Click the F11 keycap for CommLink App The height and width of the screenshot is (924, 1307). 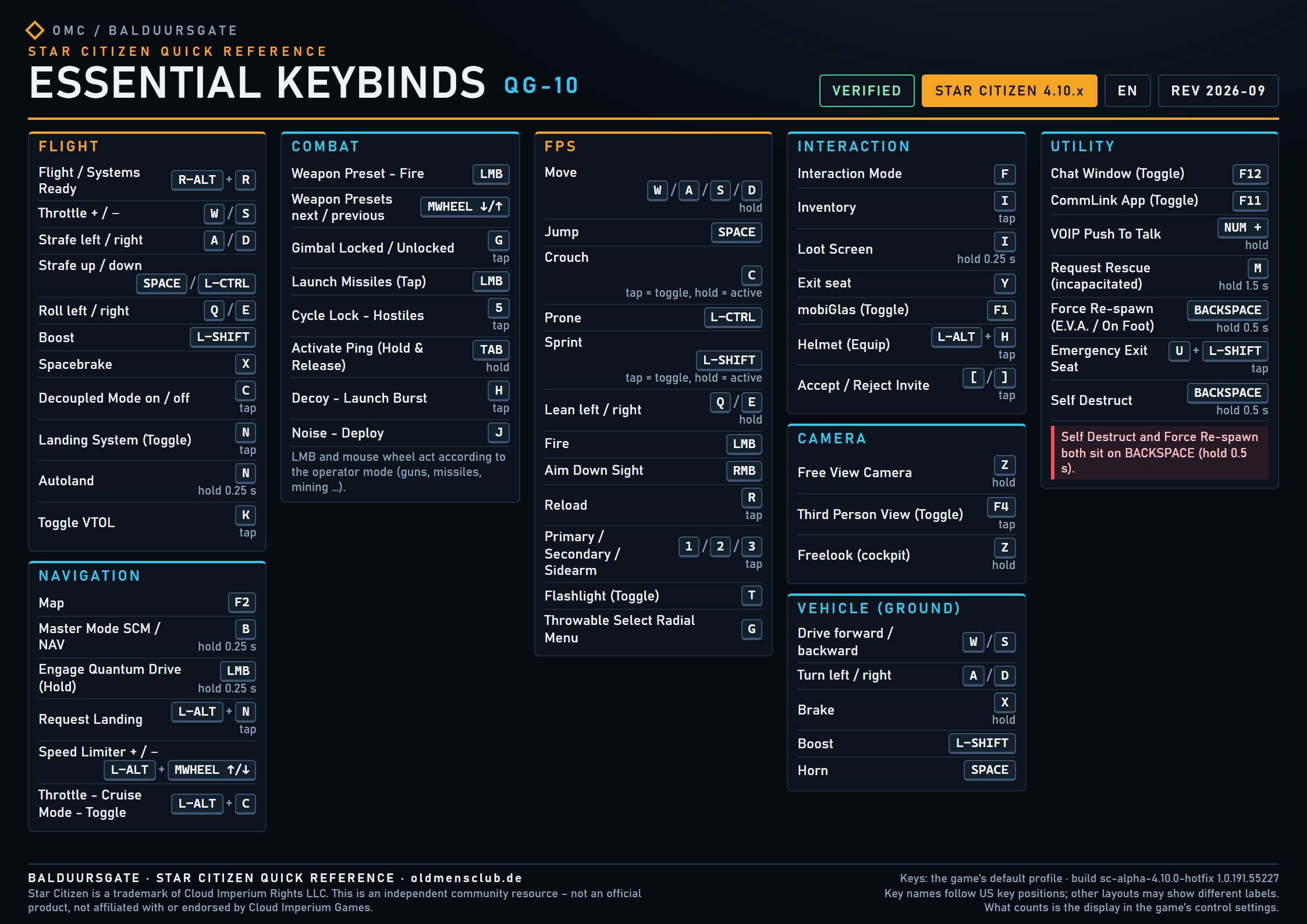[1251, 201]
